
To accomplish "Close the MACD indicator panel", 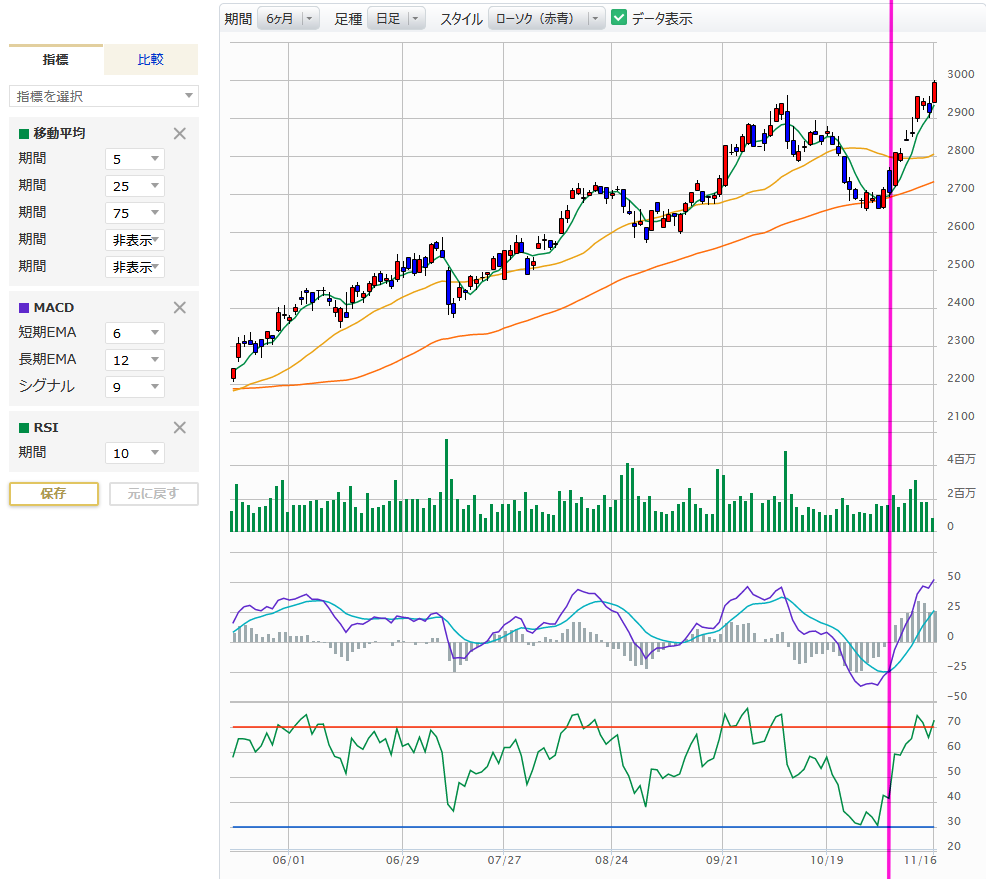I will 180,308.
